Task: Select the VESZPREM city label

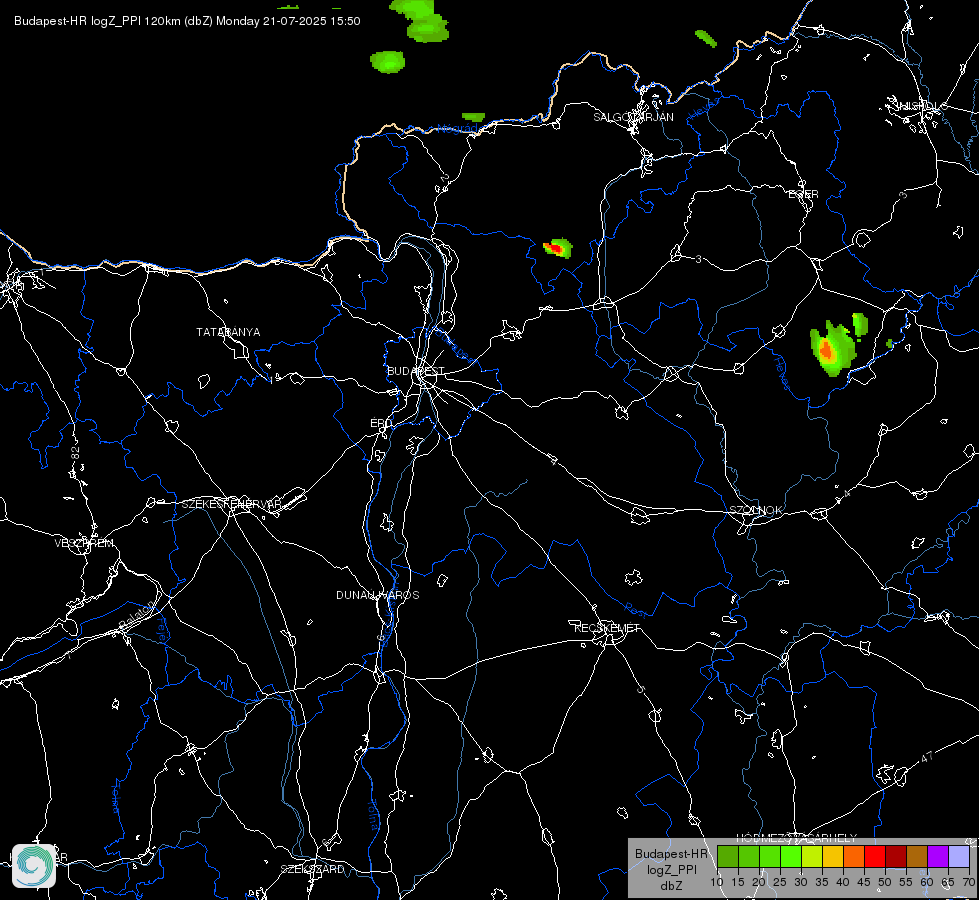Action: [x=84, y=543]
